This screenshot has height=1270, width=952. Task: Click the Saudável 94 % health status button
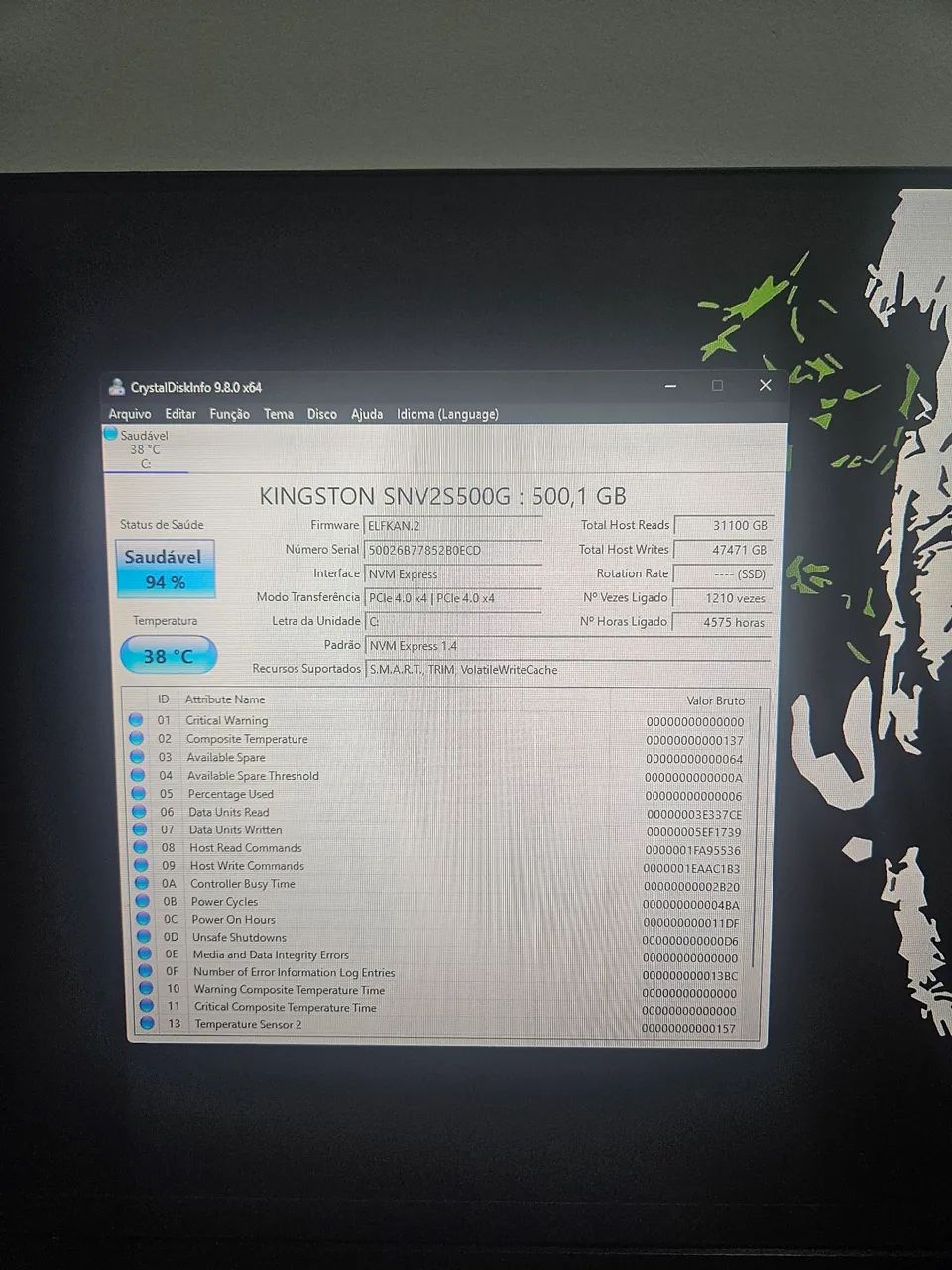pos(165,570)
